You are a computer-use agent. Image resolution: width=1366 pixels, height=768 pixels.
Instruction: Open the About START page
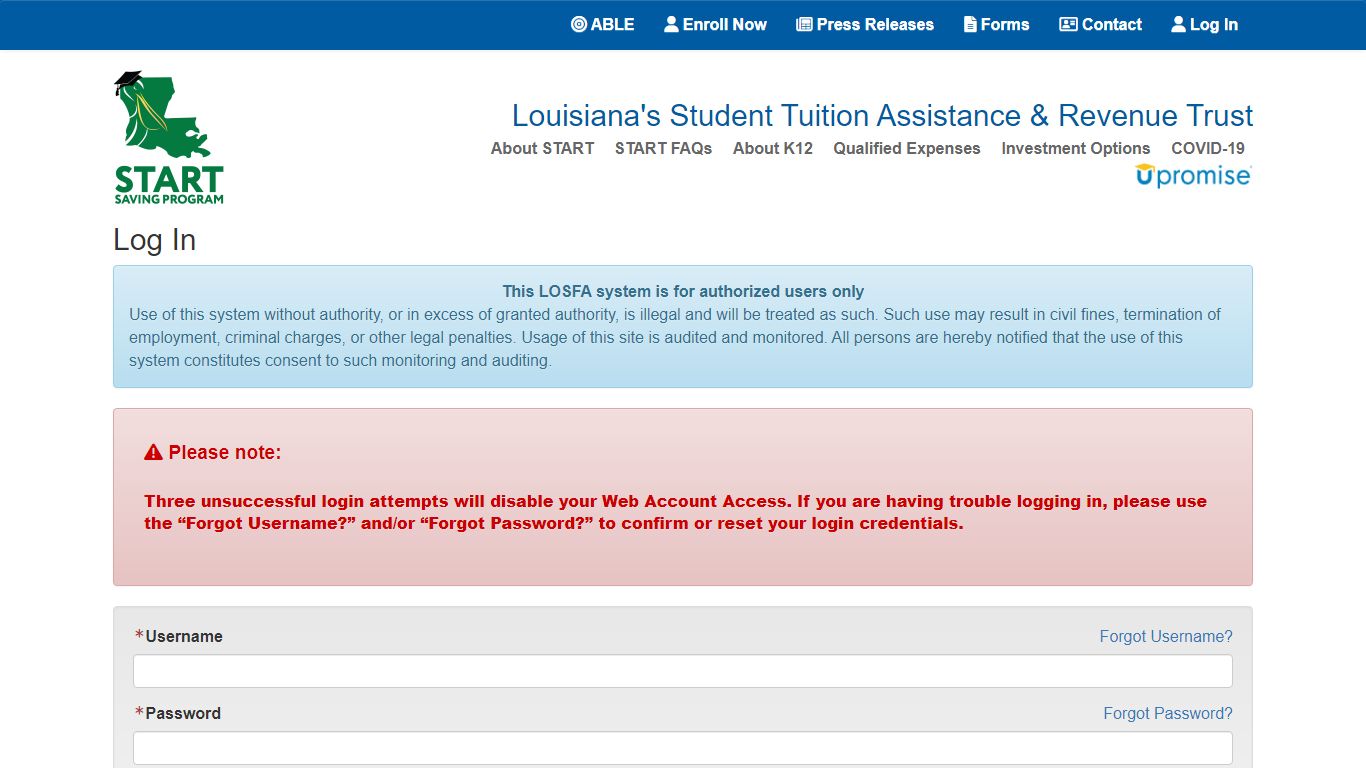point(541,148)
